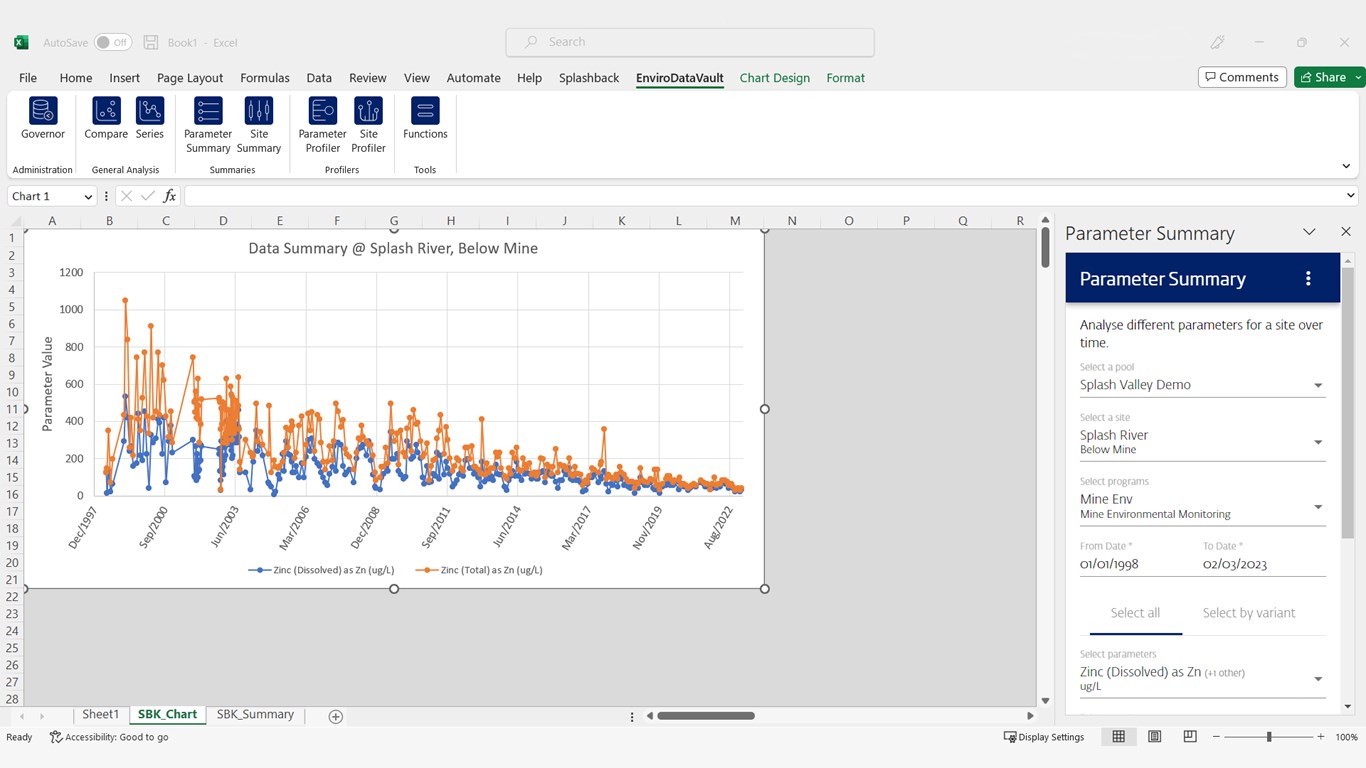
Task: Open the three-dot menu in Parameter Summary header
Action: tap(1308, 279)
